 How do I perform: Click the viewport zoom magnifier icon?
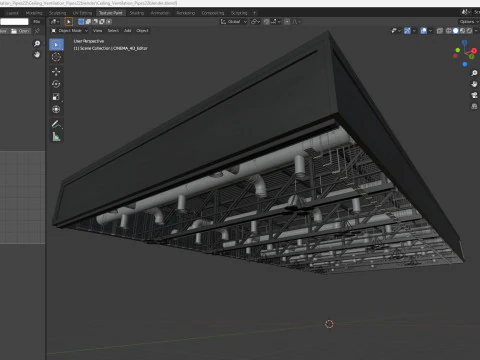(x=474, y=73)
